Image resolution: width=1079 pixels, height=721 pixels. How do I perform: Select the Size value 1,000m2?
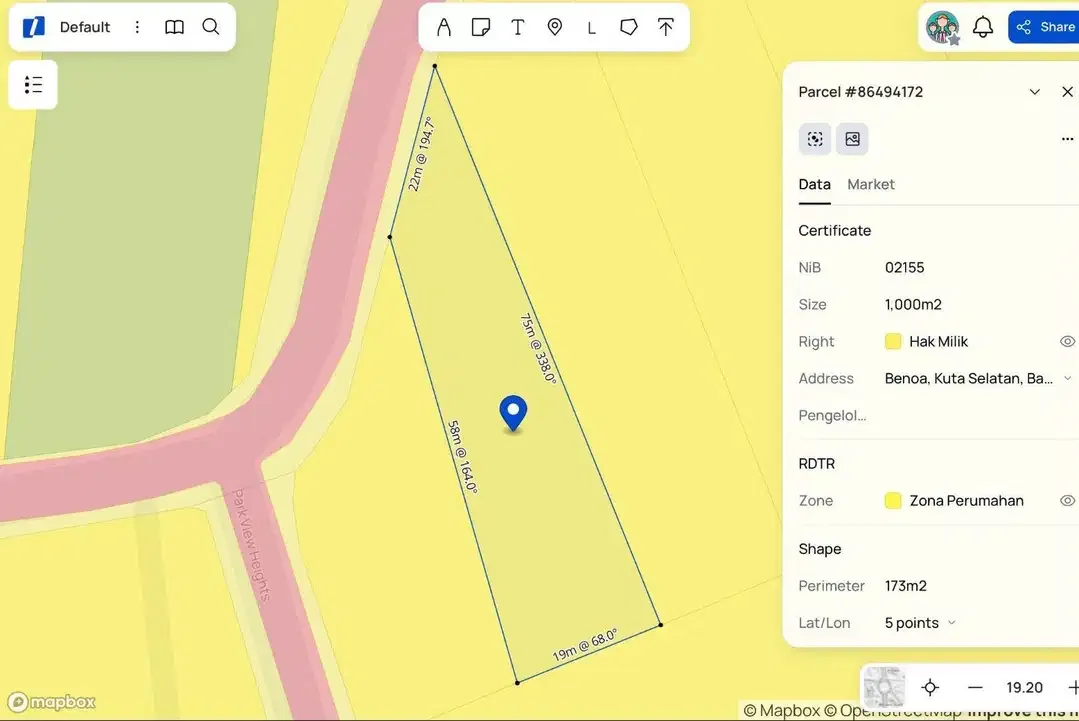click(x=913, y=304)
